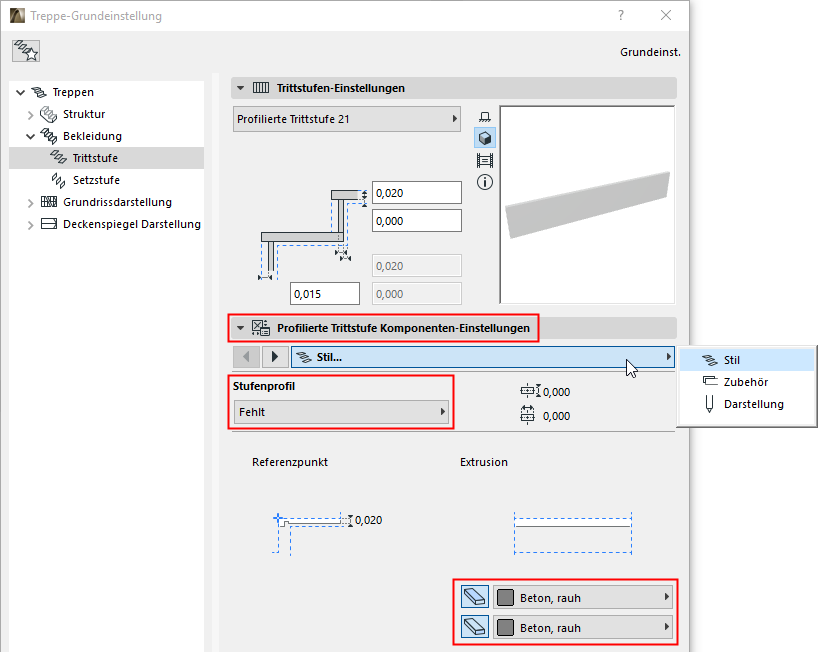Click the Bekleidung icon in the tree
The height and width of the screenshot is (652, 818).
coord(49,136)
